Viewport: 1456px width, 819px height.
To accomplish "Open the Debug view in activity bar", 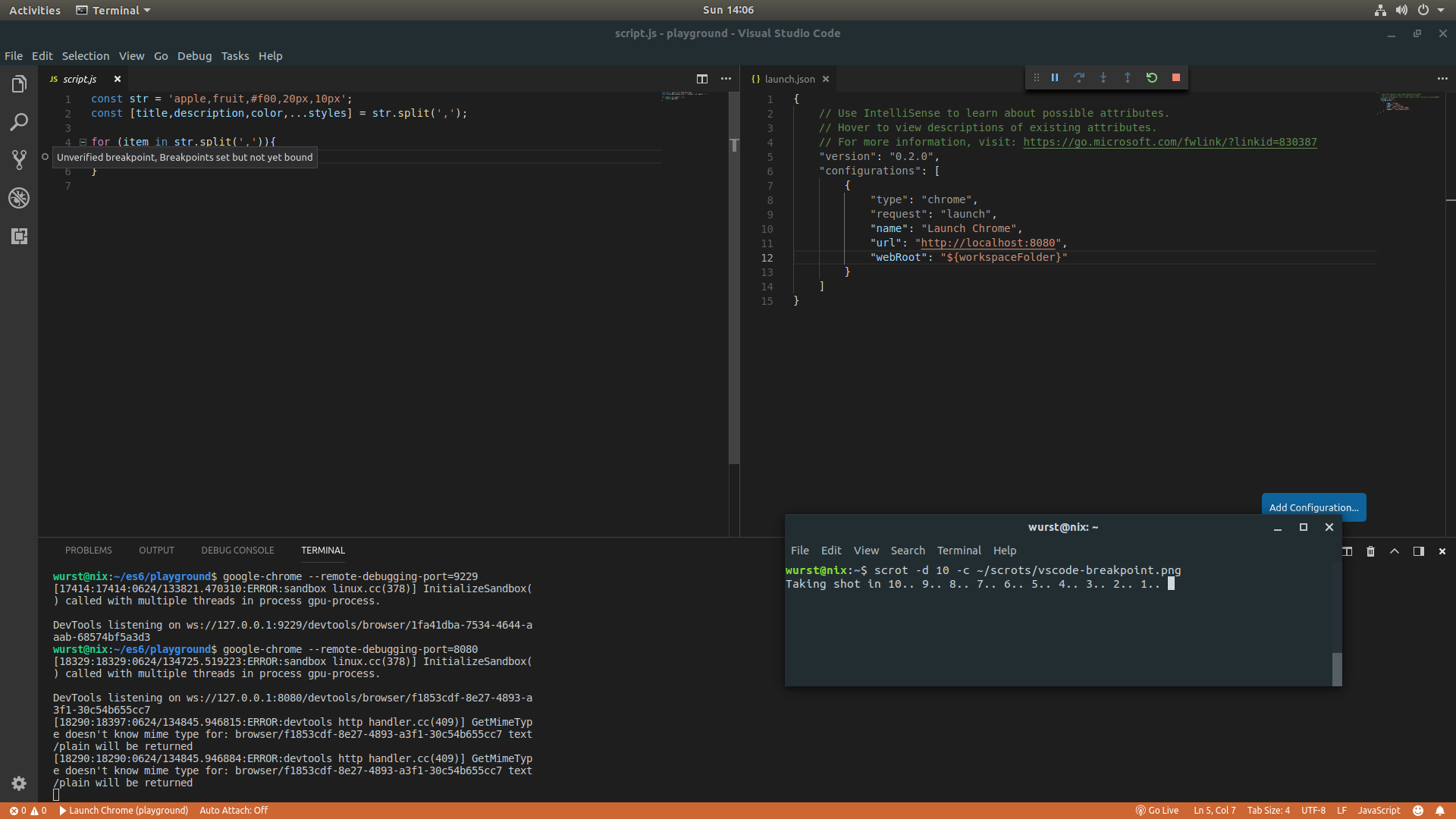I will tap(19, 198).
